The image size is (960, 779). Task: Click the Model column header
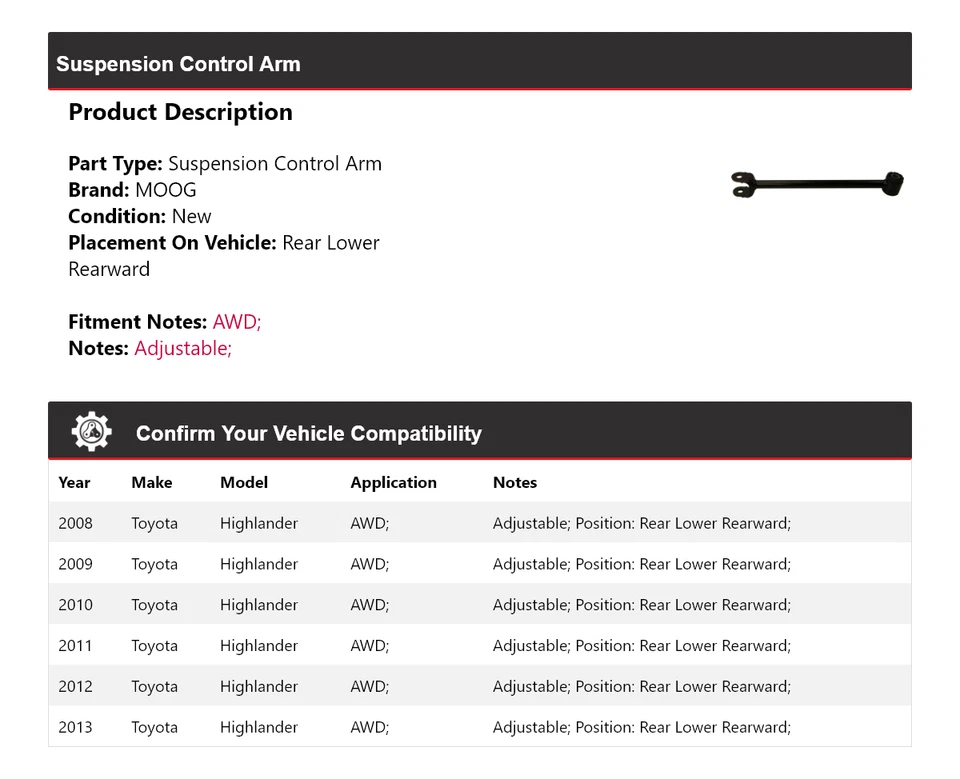[x=244, y=482]
